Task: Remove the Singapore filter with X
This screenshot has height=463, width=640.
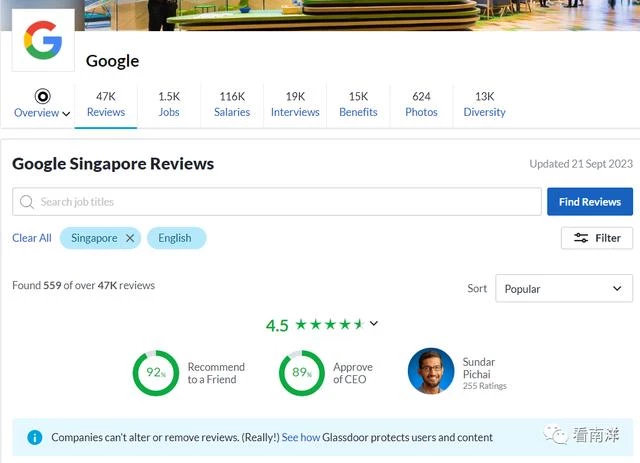Action: point(130,238)
